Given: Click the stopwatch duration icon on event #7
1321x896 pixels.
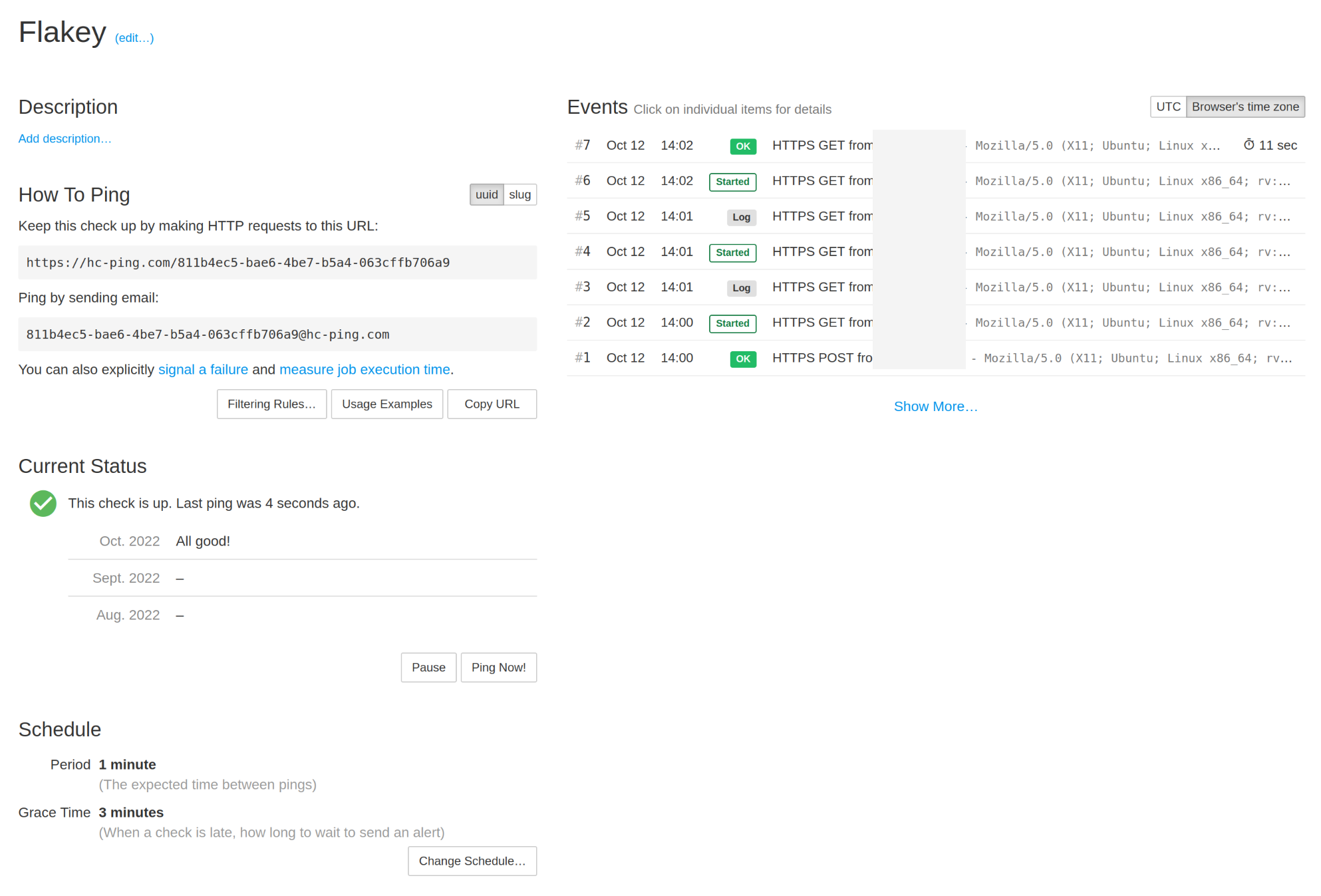Looking at the screenshot, I should tap(1248, 145).
